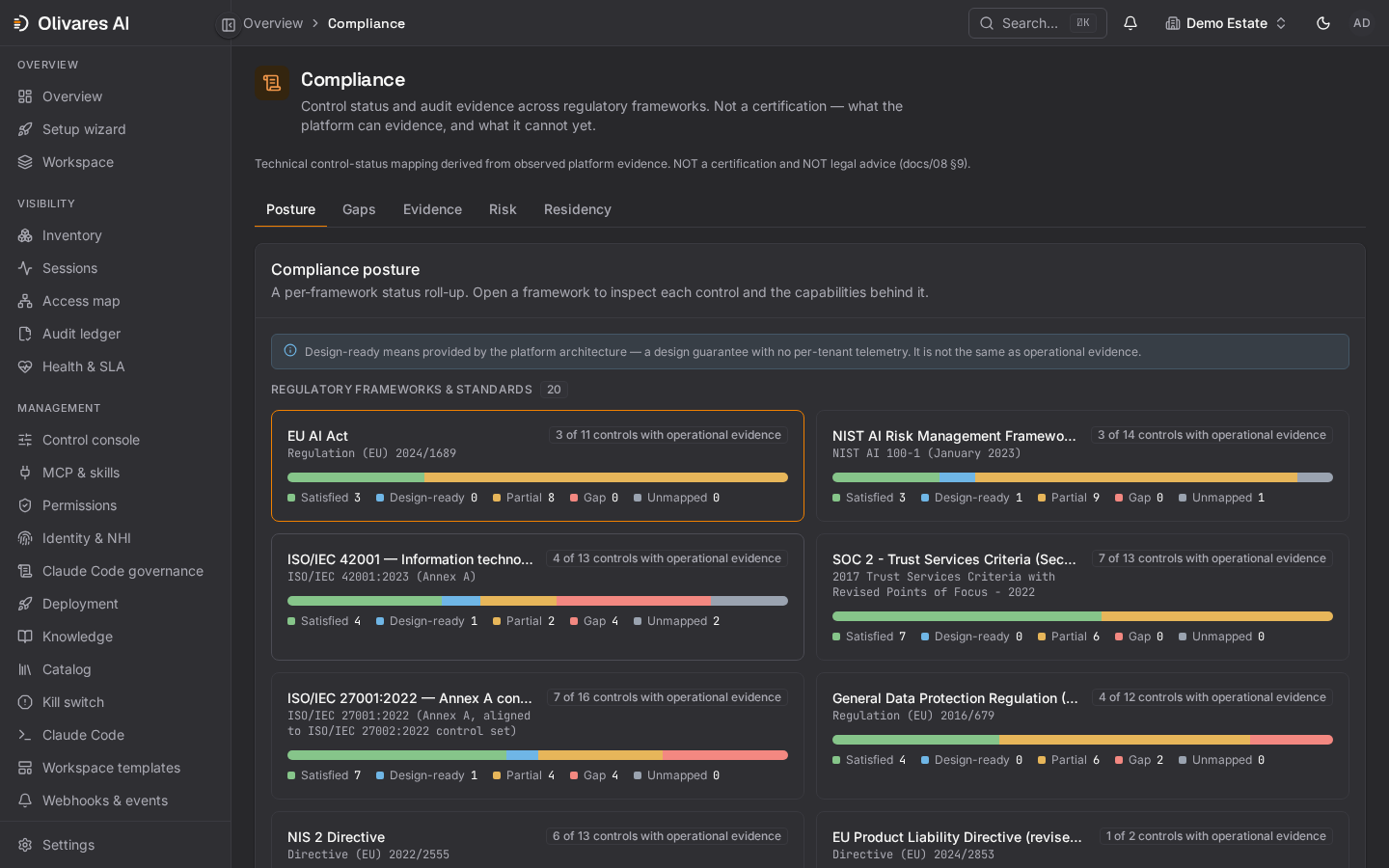
Task: Switch to the Posture tab
Action: click(x=290, y=209)
